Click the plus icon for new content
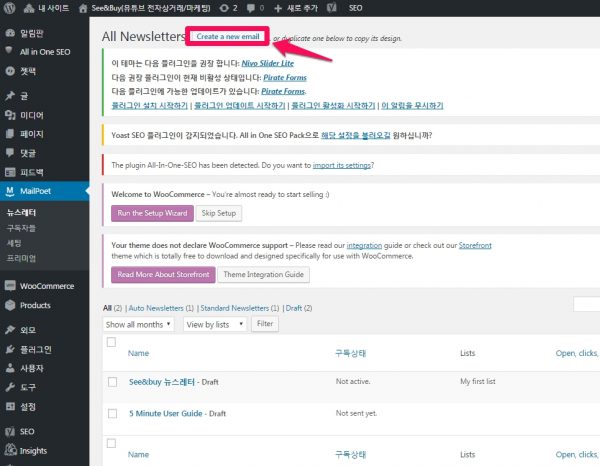 [x=278, y=8]
